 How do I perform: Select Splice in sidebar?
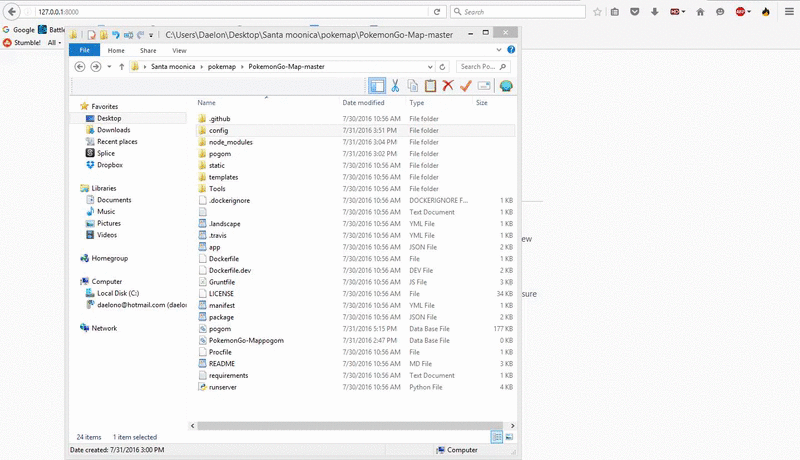coord(106,153)
